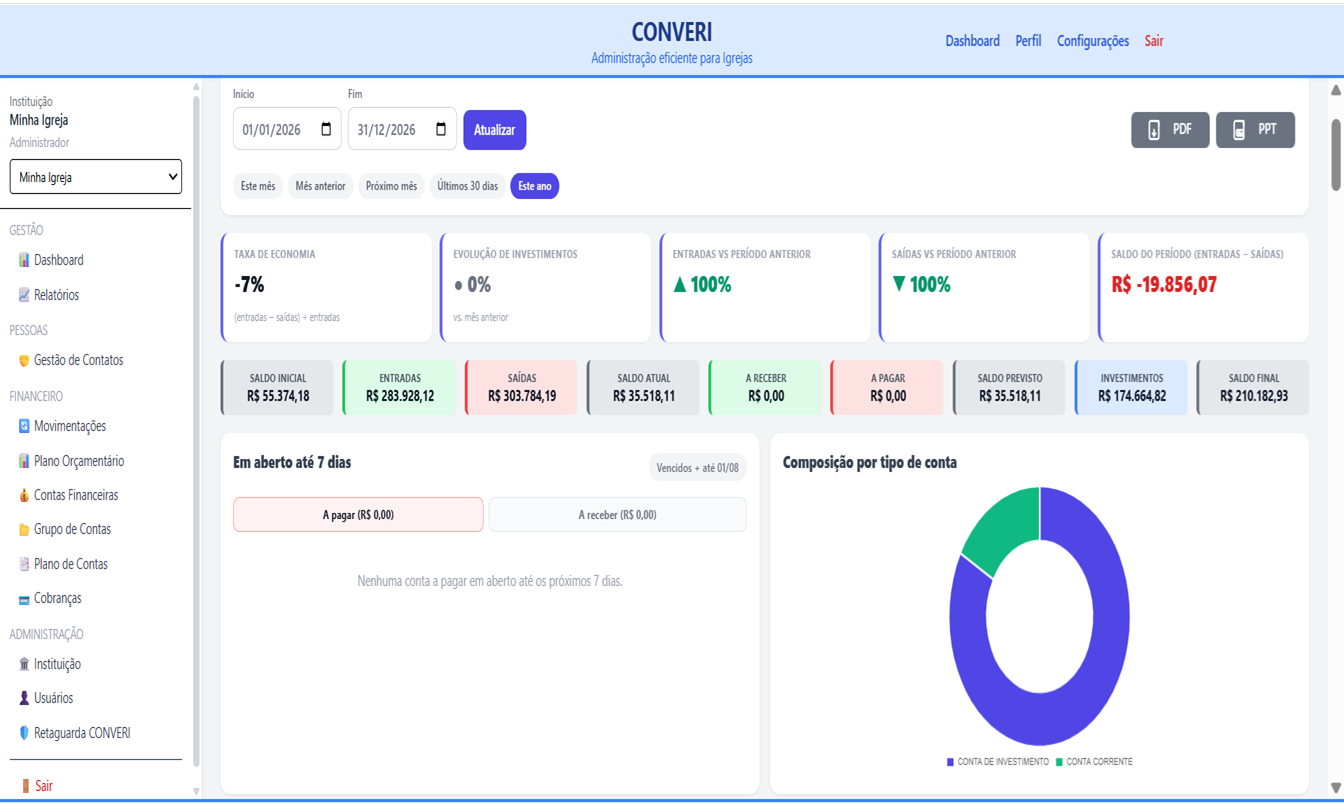
Task: Open the Relatórios sidebar link
Action: [56, 295]
